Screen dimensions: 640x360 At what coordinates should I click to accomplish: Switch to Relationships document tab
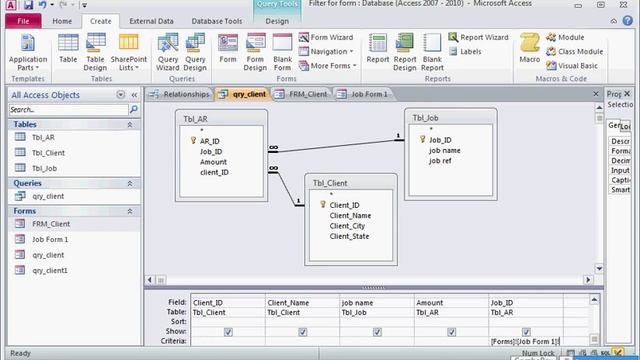point(179,94)
